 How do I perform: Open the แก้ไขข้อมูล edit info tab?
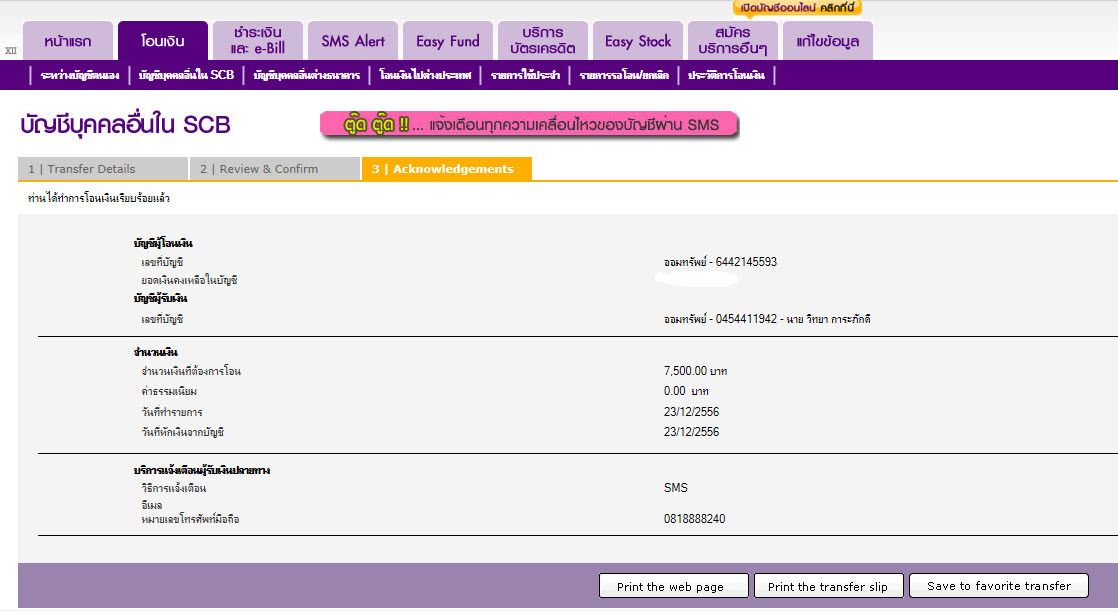tap(828, 41)
